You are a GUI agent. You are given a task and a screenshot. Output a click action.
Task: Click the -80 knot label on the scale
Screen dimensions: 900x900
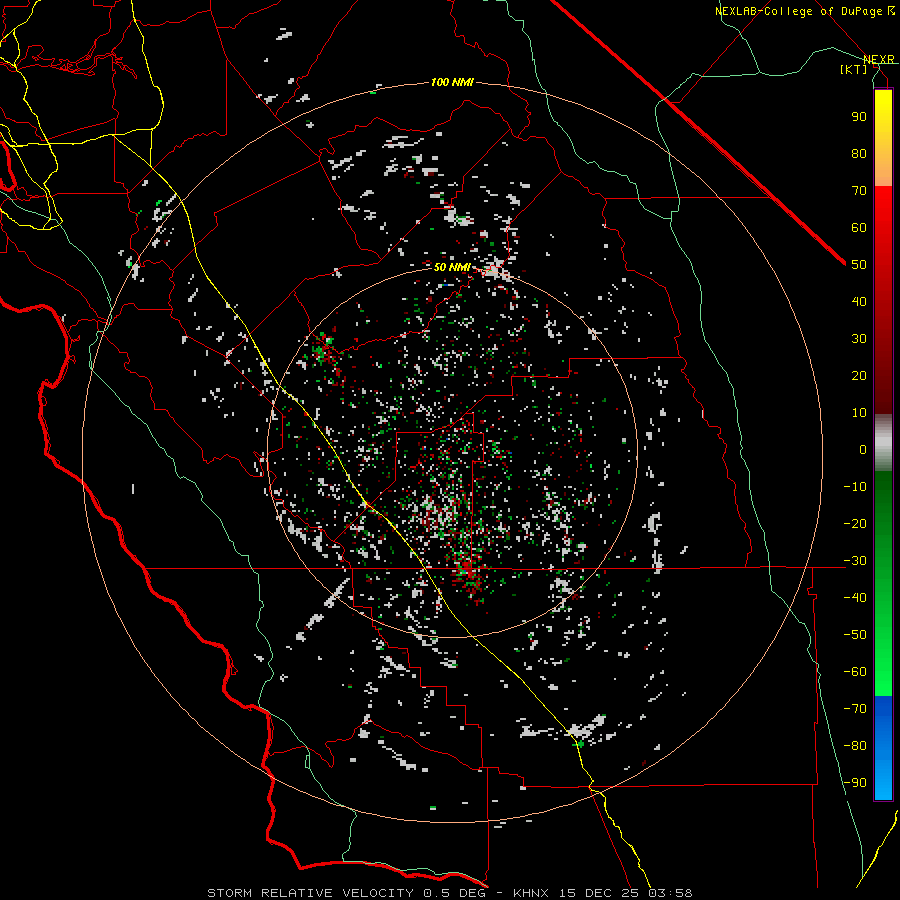click(855, 746)
